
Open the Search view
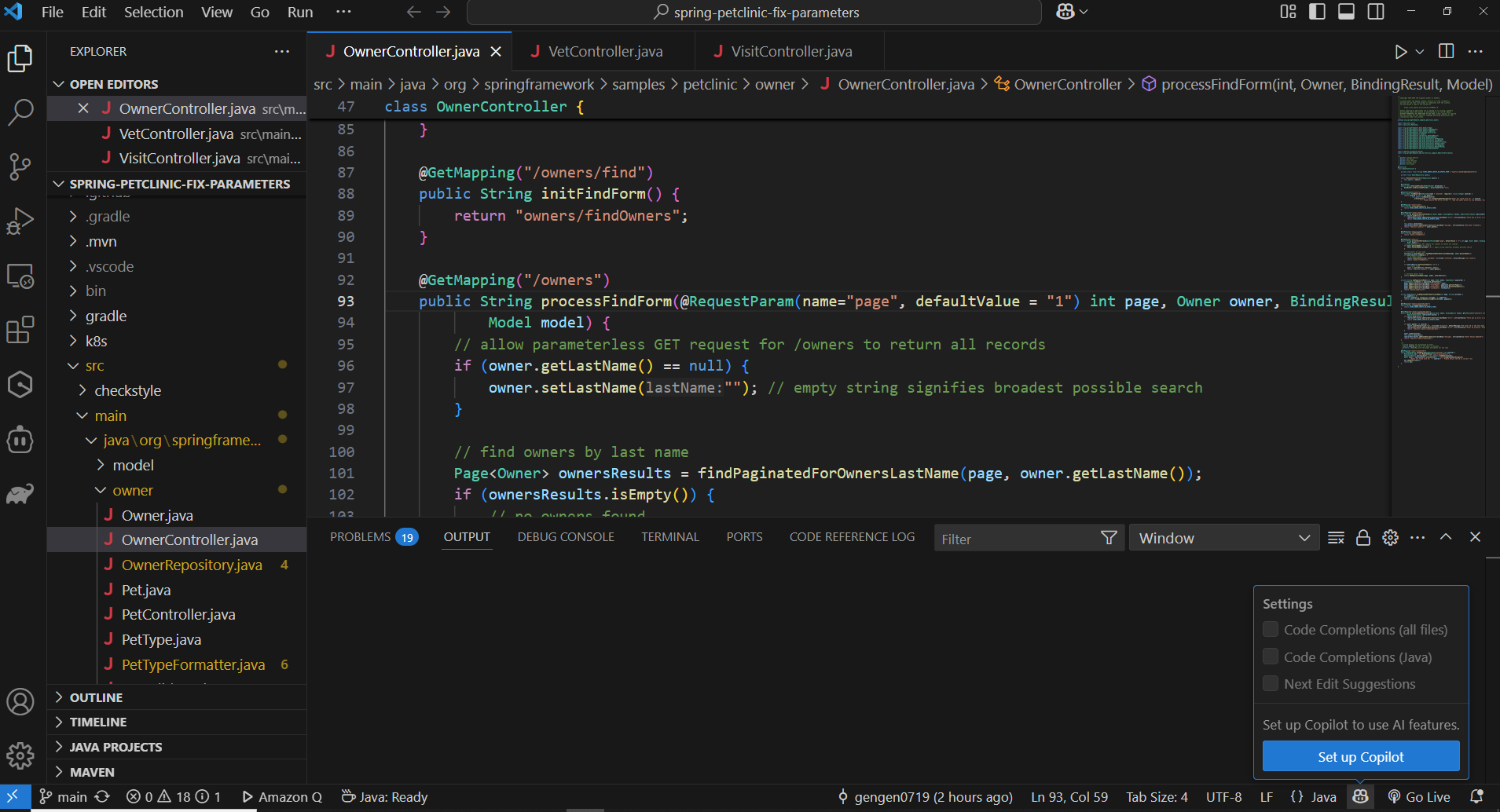click(20, 112)
